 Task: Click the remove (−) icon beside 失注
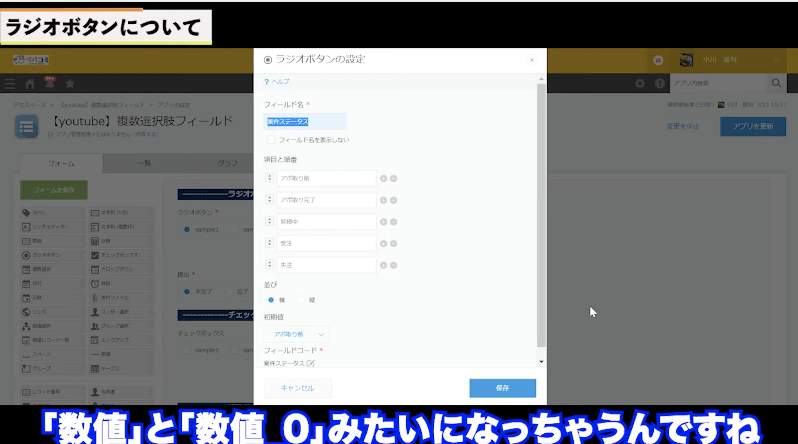click(x=393, y=265)
